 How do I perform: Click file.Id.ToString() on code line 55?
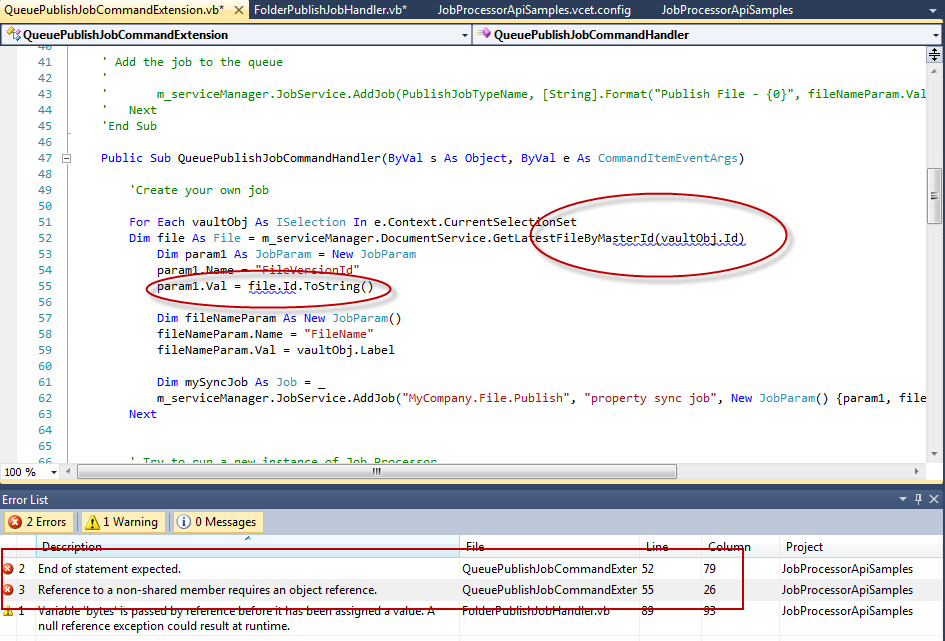pyautogui.click(x=311, y=286)
